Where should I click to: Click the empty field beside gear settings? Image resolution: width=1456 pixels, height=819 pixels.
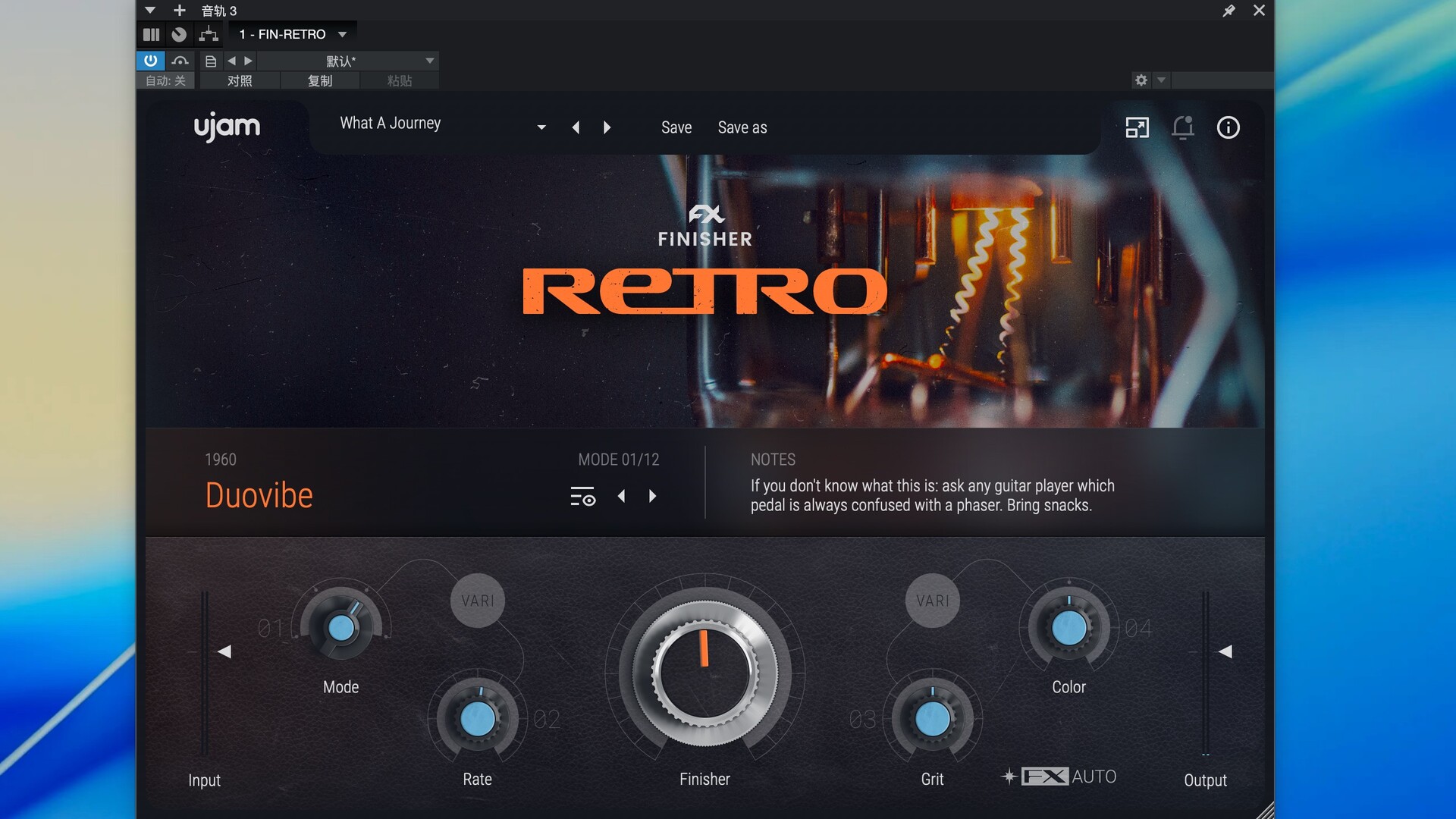[1221, 80]
